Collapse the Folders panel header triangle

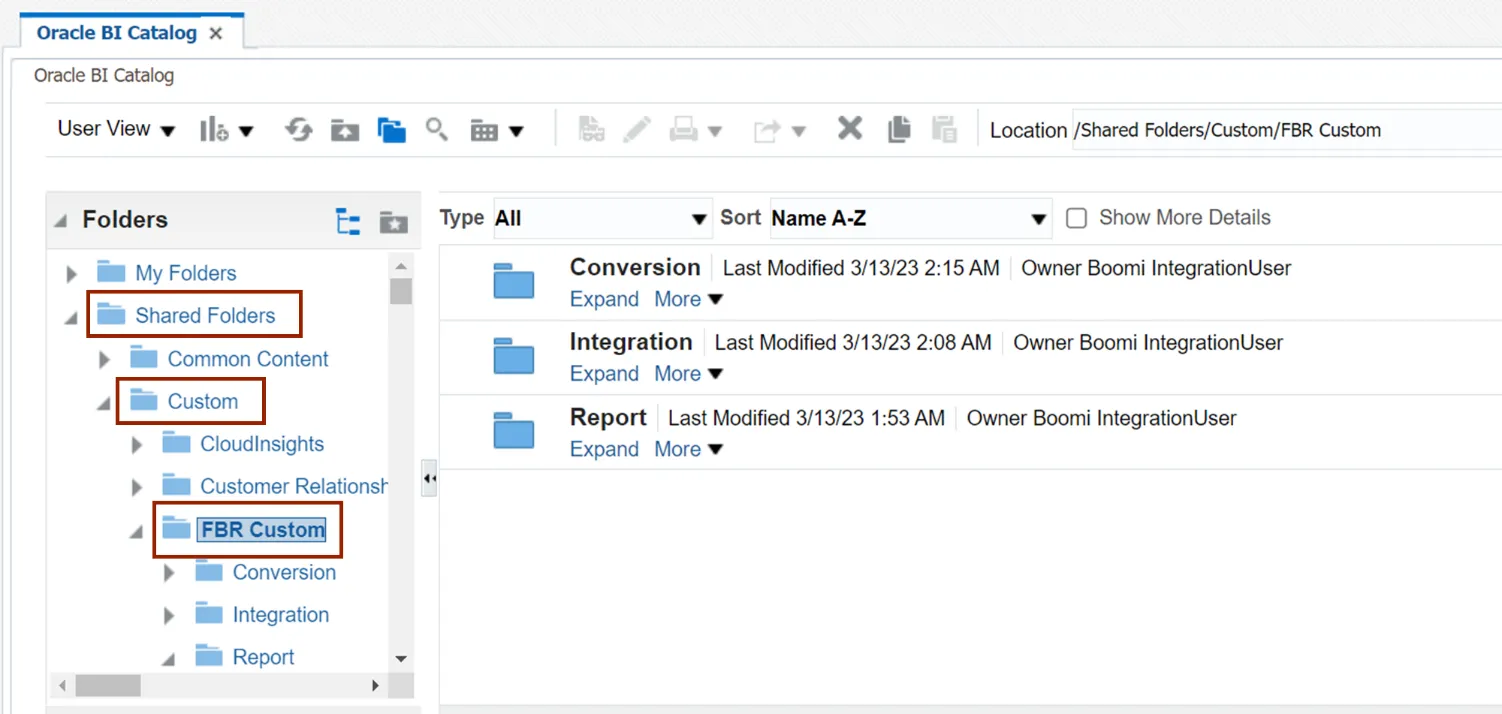(x=61, y=221)
